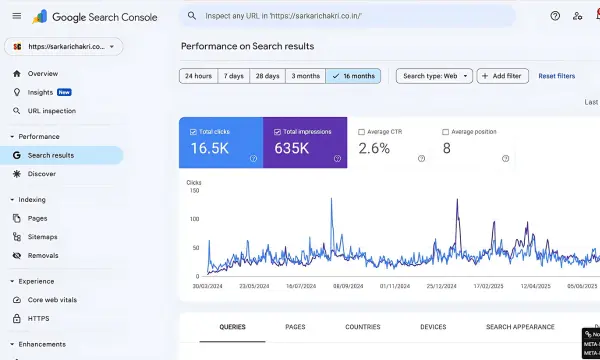
Task: Toggle the Total clicks checkbox
Action: click(x=193, y=132)
